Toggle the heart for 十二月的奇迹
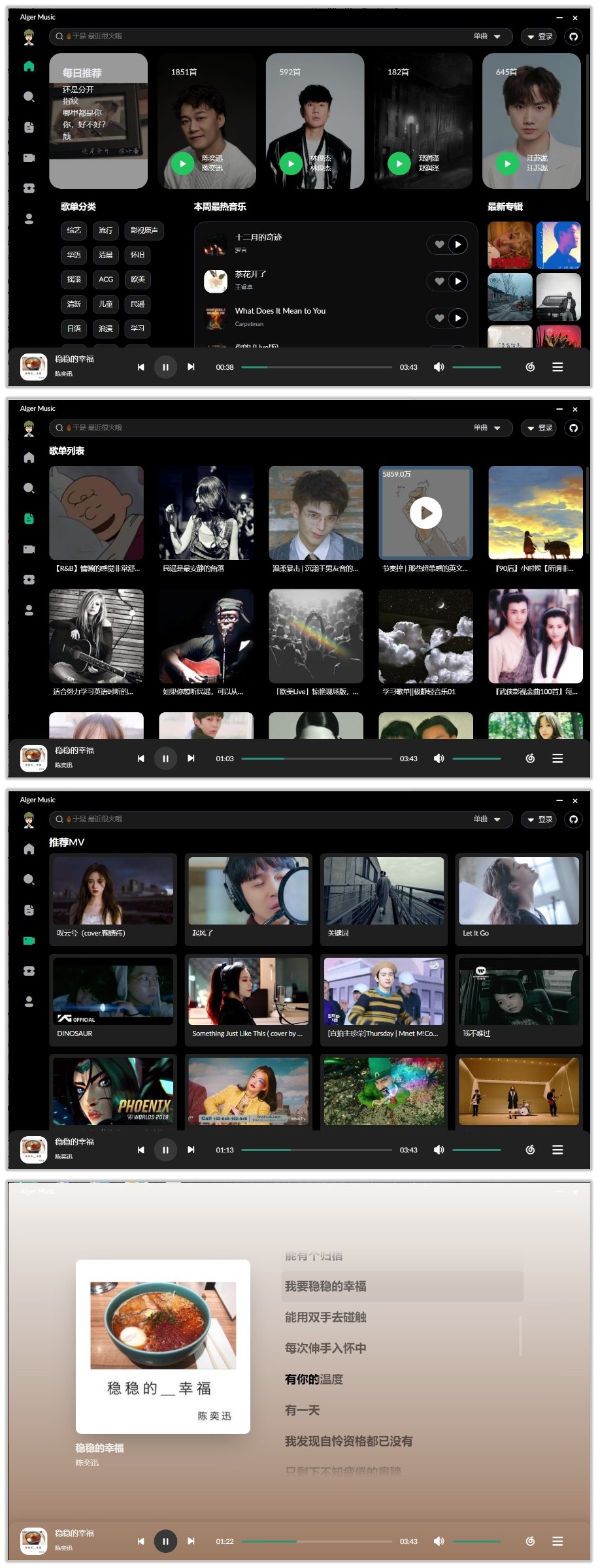The height and width of the screenshot is (1568, 598). click(x=439, y=244)
